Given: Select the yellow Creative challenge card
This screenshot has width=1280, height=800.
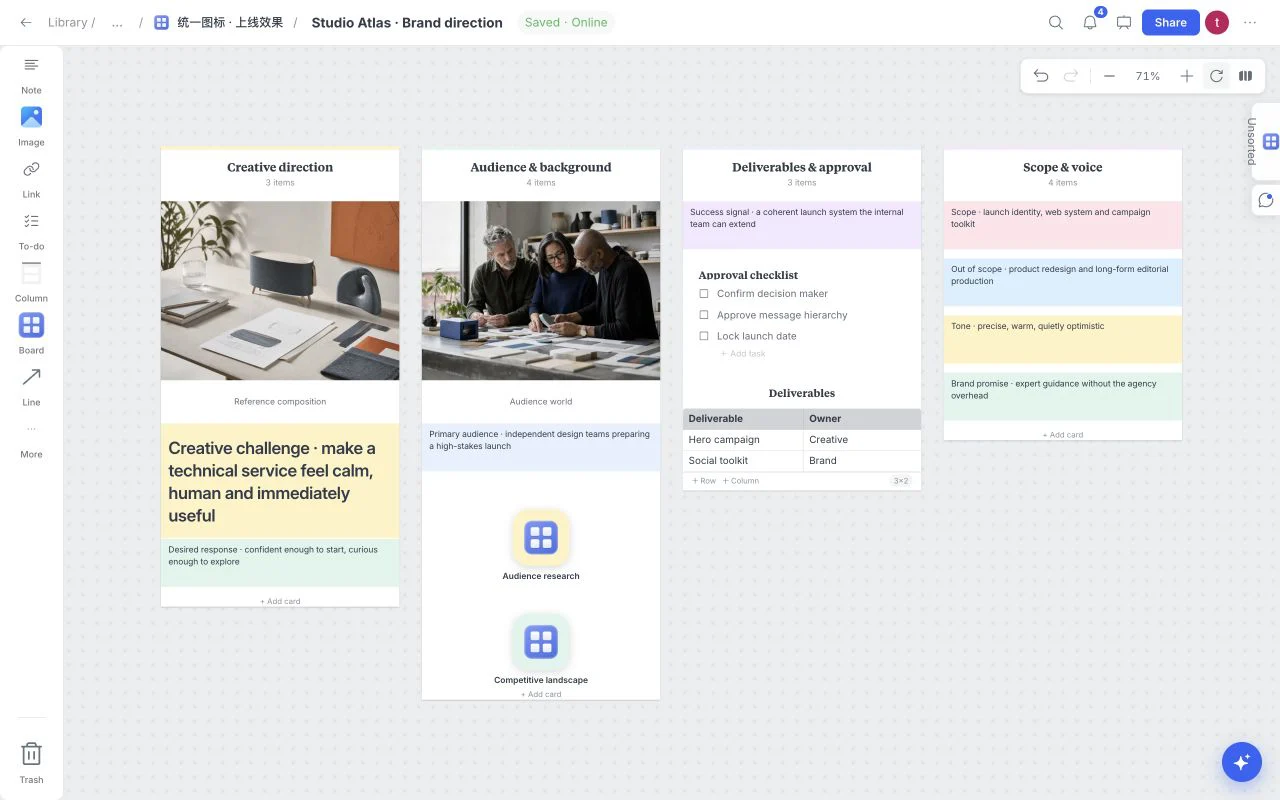Looking at the screenshot, I should (280, 482).
